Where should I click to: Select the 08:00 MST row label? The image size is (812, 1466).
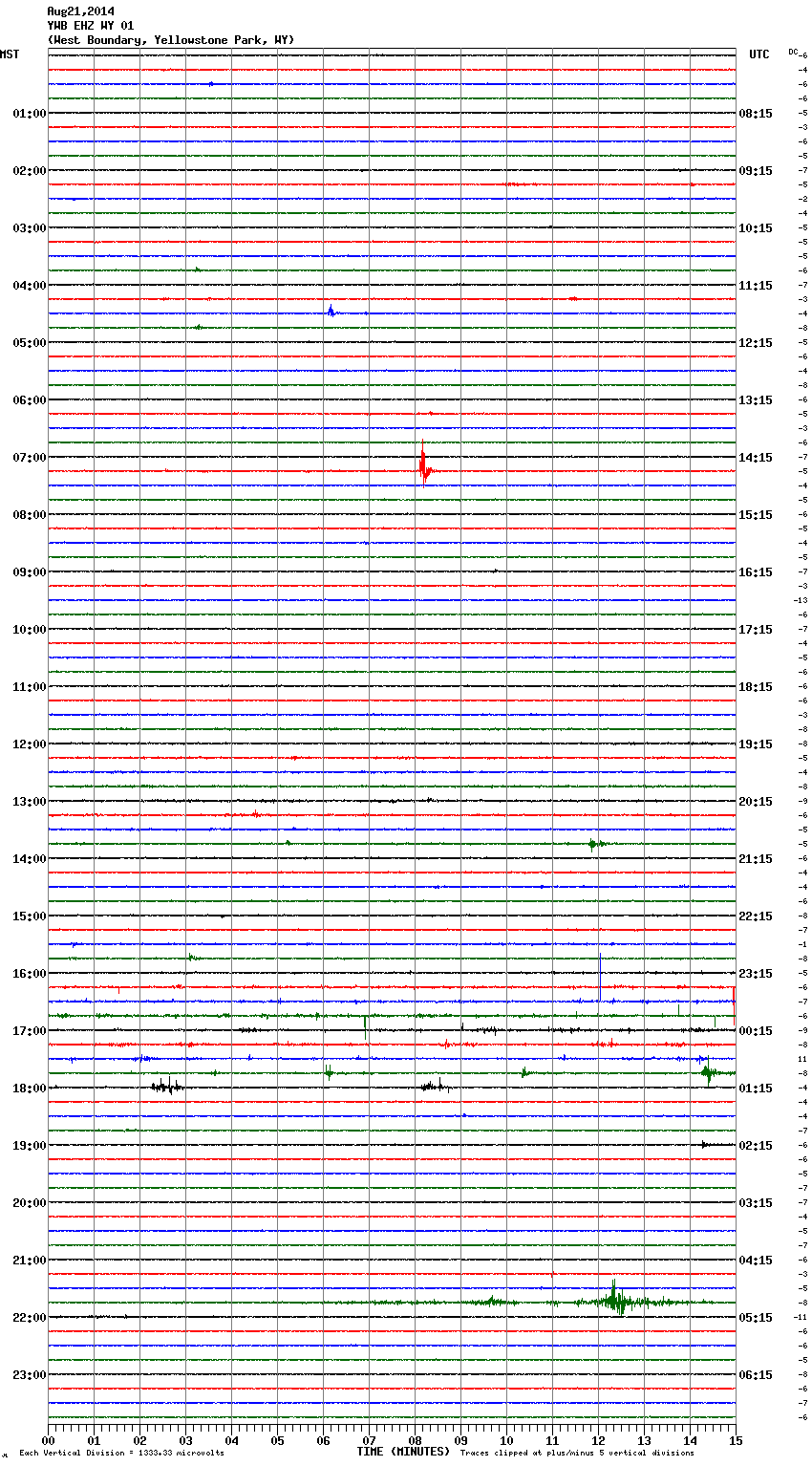[29, 515]
